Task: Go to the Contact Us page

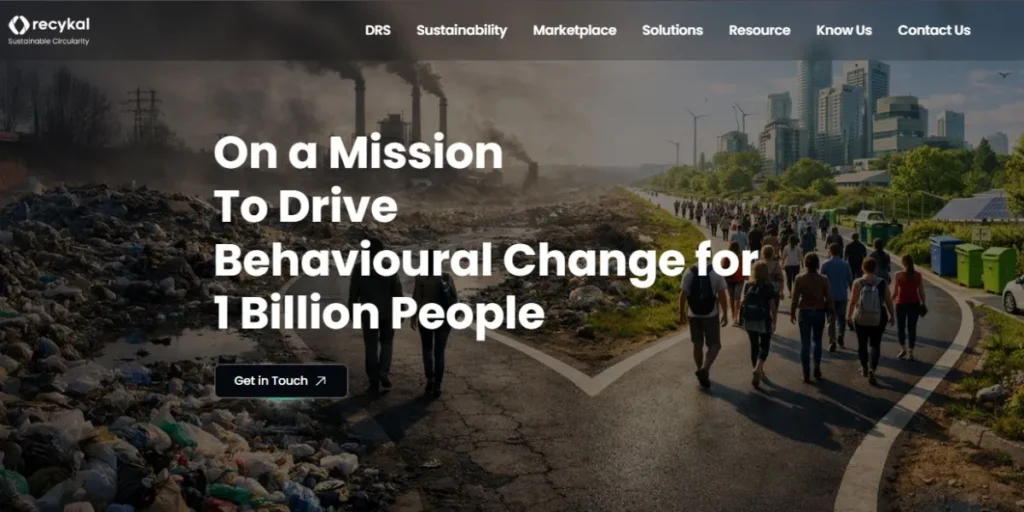Action: (x=934, y=30)
